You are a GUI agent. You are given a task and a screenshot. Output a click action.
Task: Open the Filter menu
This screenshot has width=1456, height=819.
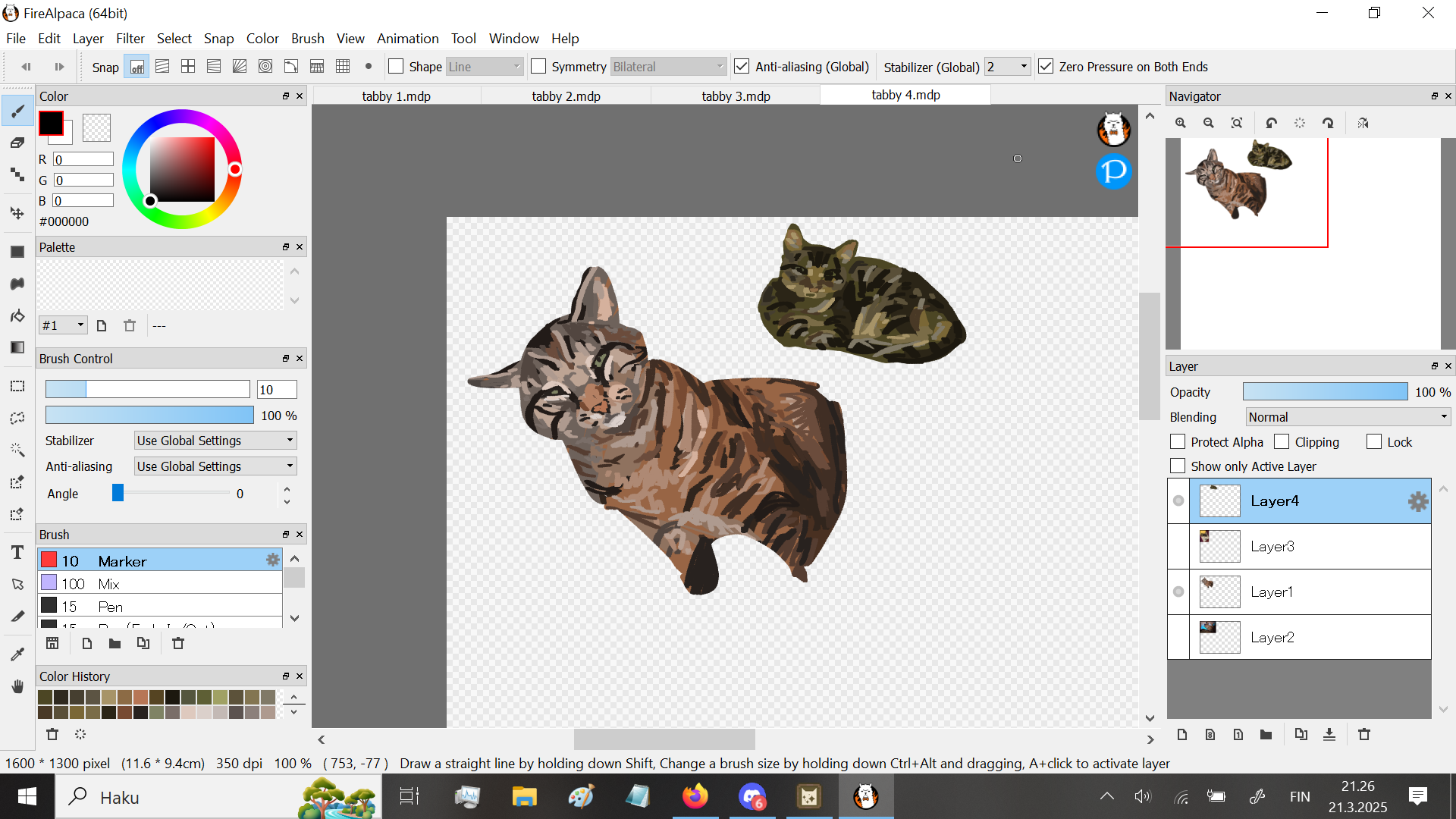point(130,38)
